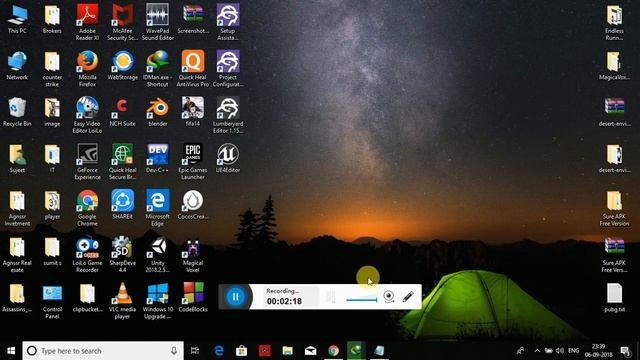Open the Brokers folder

52,19
